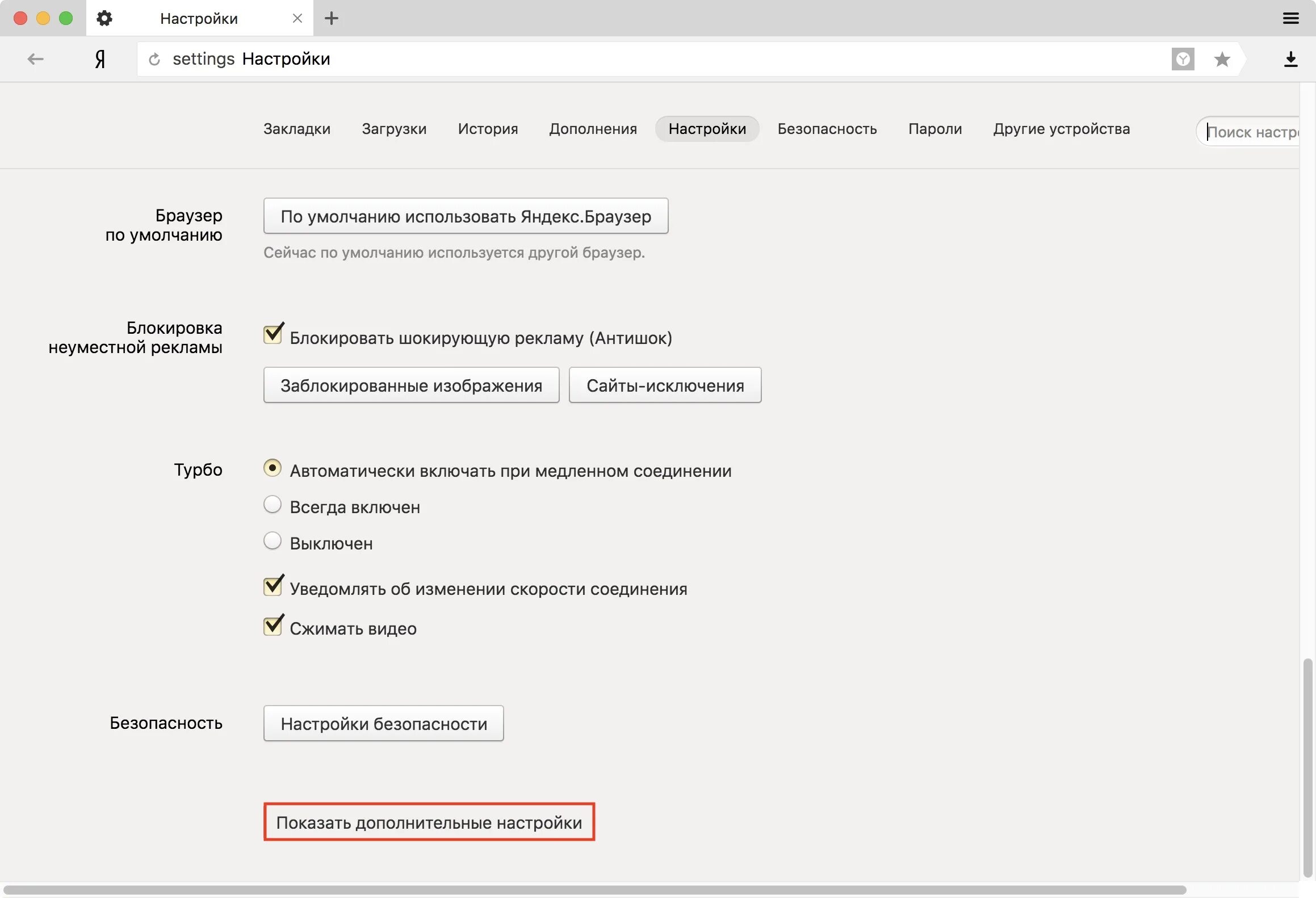Open Настройки безопасности
Image resolution: width=1316 pixels, height=898 pixels.
click(383, 723)
